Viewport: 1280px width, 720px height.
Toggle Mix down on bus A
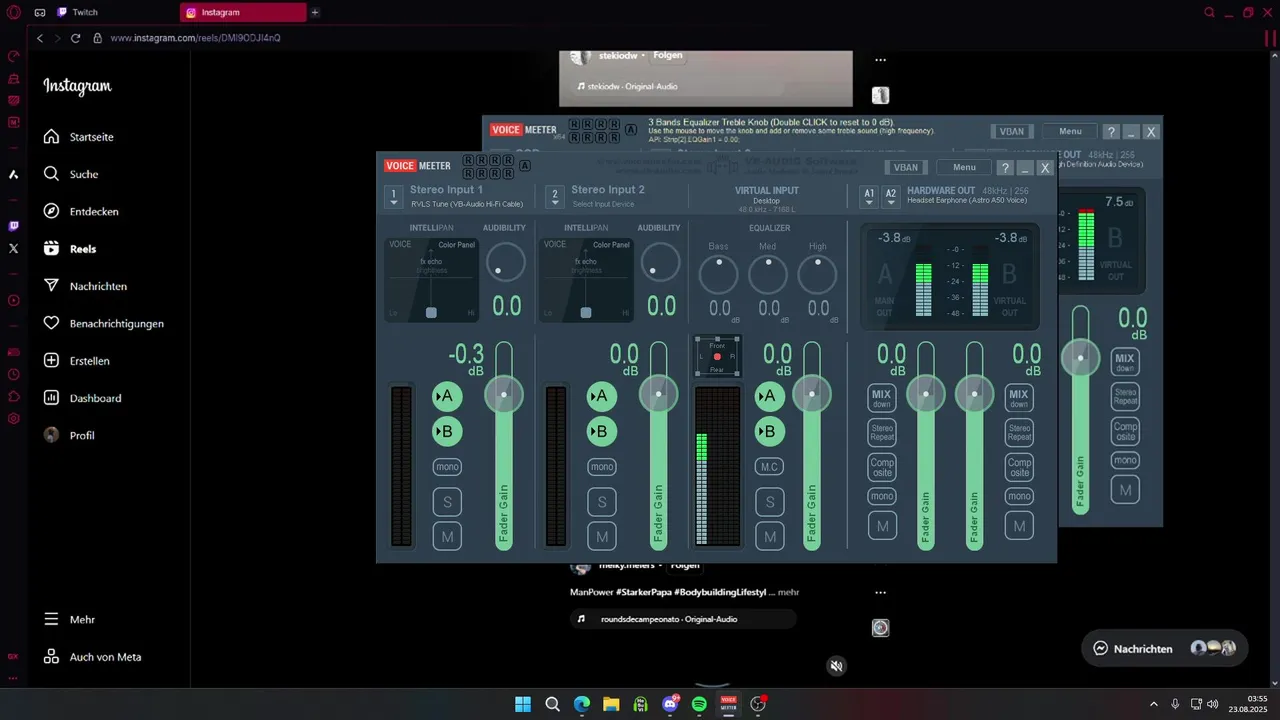(882, 397)
